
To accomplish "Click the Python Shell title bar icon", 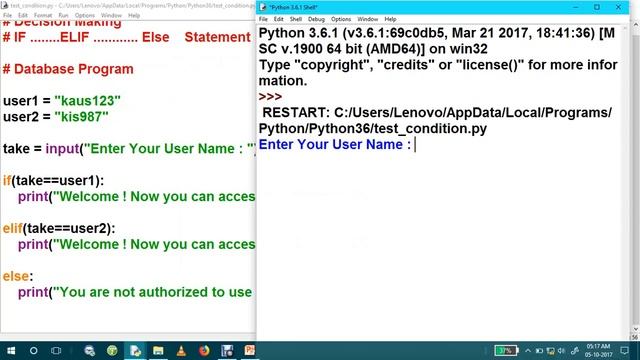I will click(262, 7).
